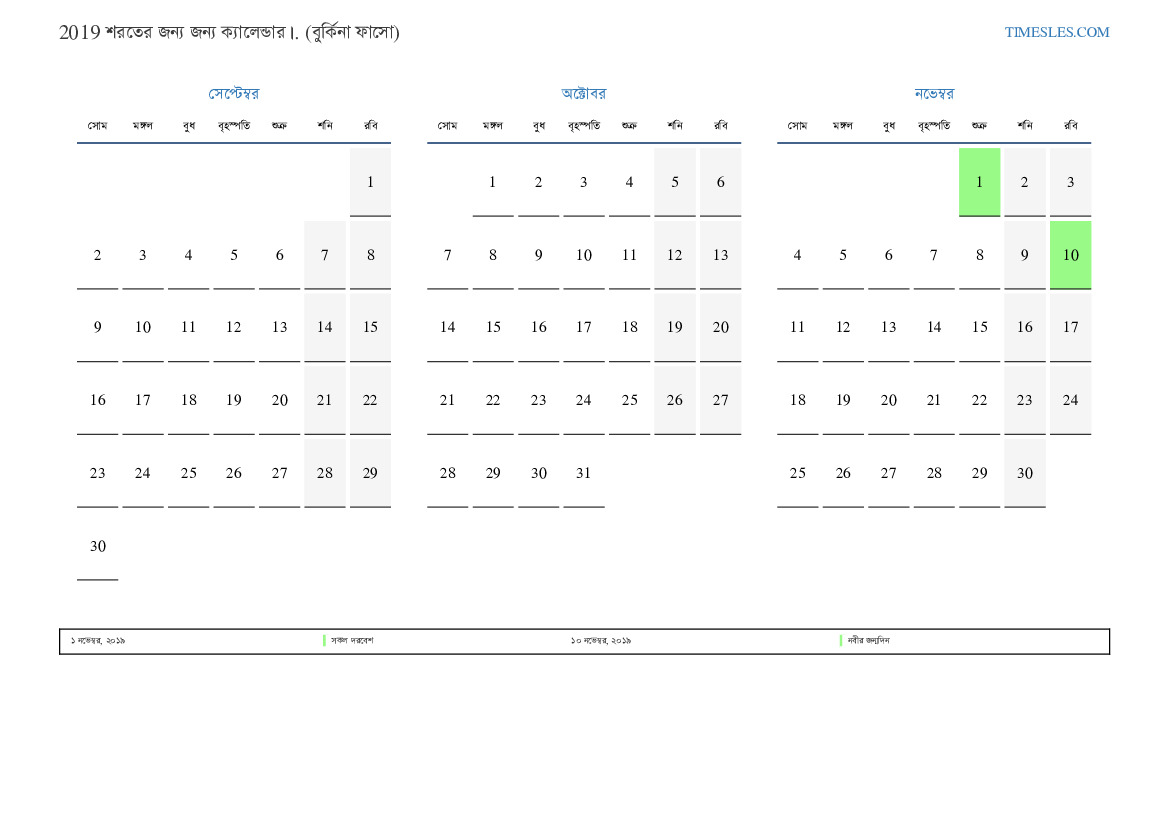
Task: Click the নবীর জন্মদিন holiday label
Action: point(868,641)
